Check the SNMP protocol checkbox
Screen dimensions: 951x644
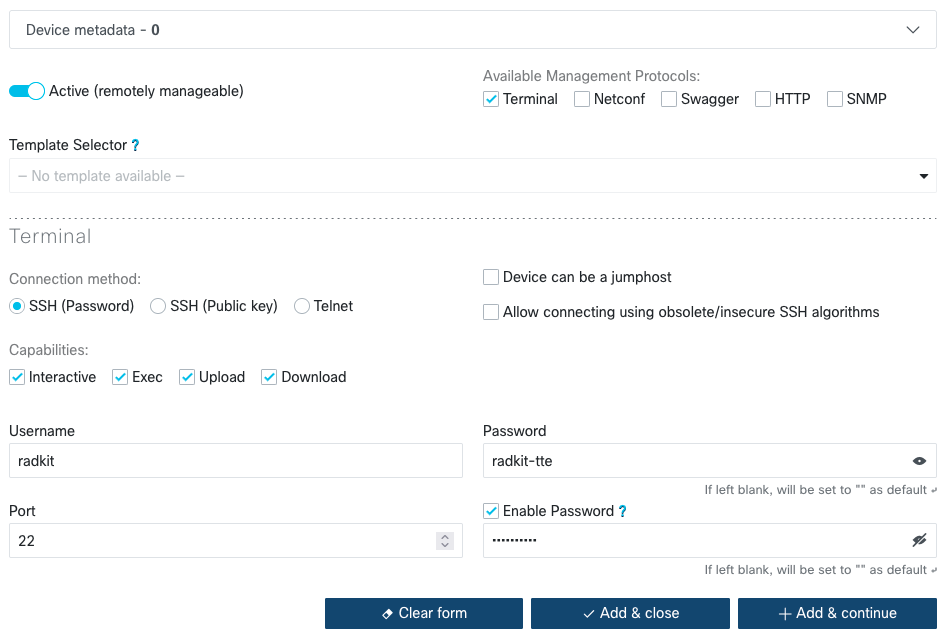coord(834,99)
